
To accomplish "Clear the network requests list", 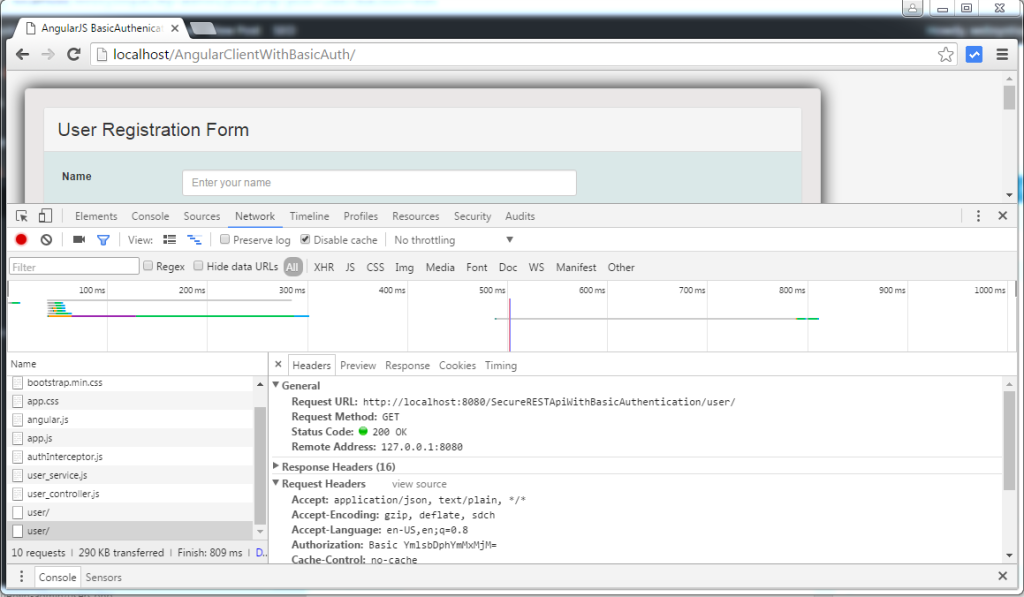I will [45, 240].
